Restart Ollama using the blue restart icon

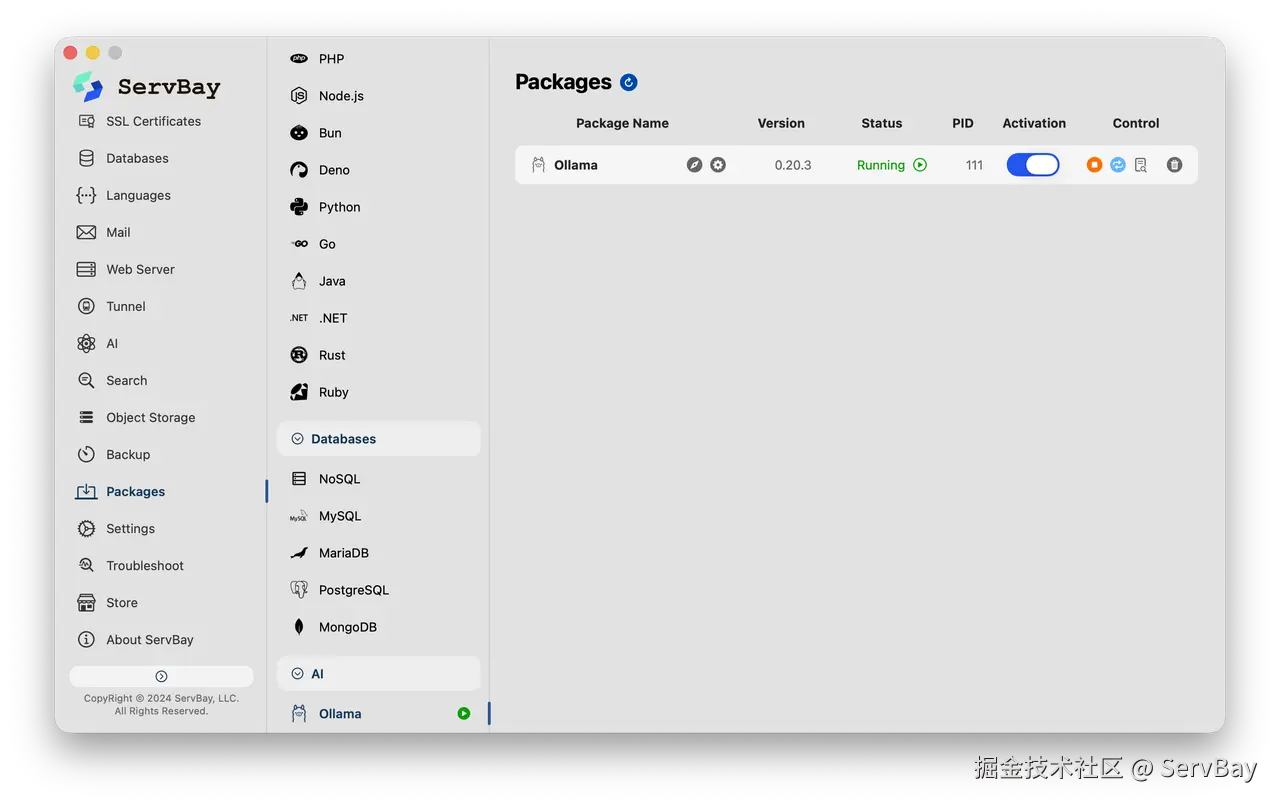point(1118,165)
